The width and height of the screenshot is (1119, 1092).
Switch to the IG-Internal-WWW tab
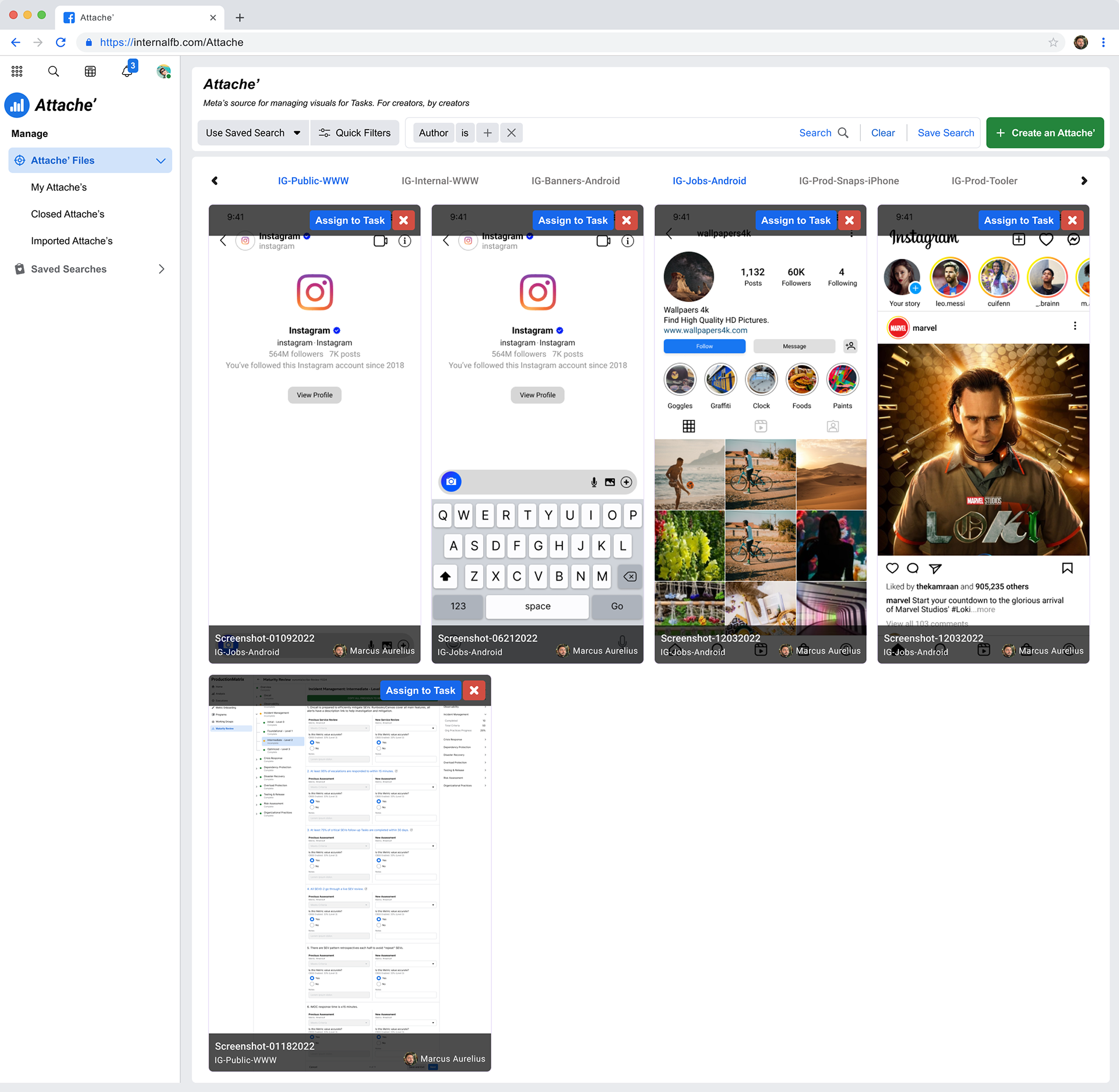(439, 181)
